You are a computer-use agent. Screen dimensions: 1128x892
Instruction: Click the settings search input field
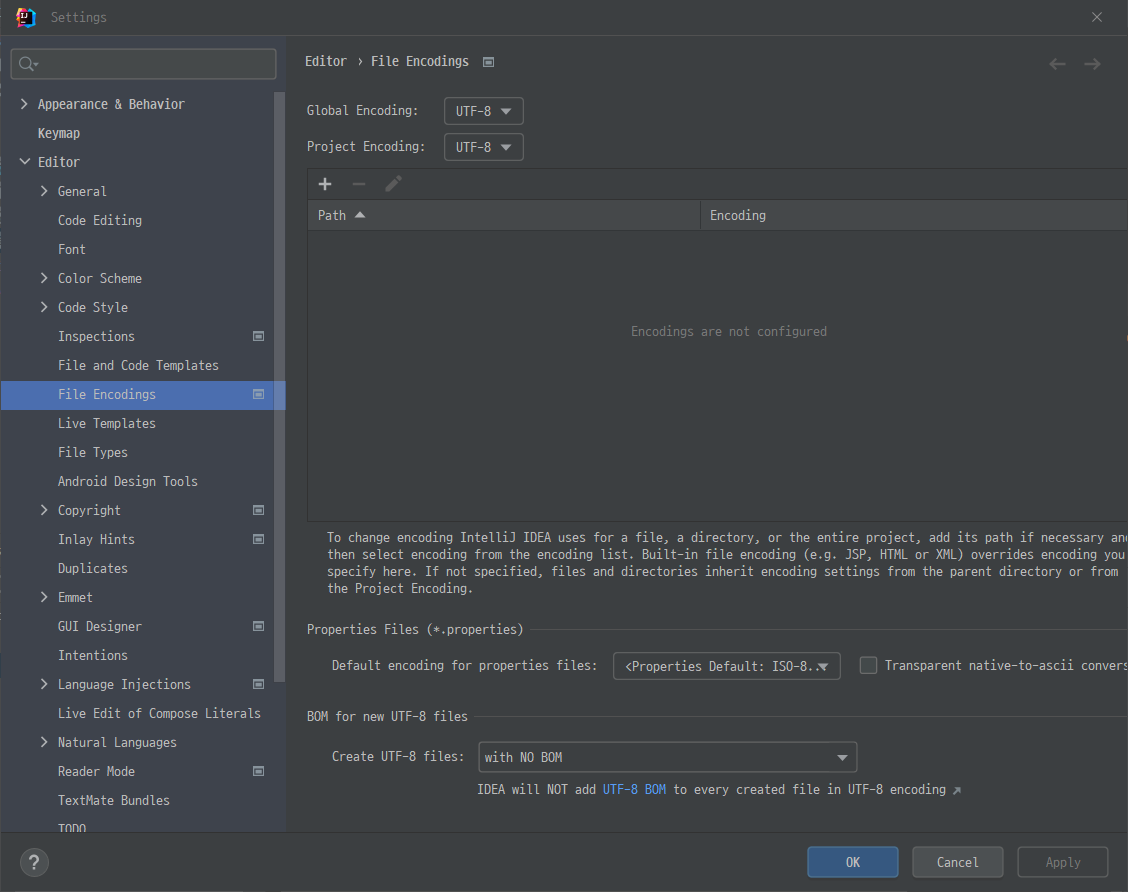pyautogui.click(x=144, y=64)
